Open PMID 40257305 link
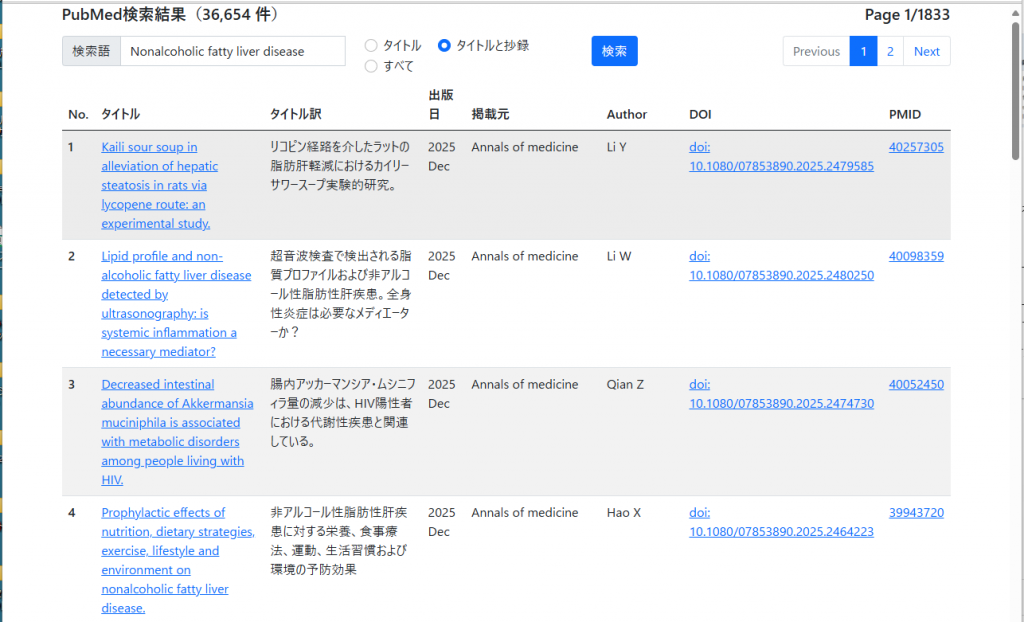 pos(916,147)
